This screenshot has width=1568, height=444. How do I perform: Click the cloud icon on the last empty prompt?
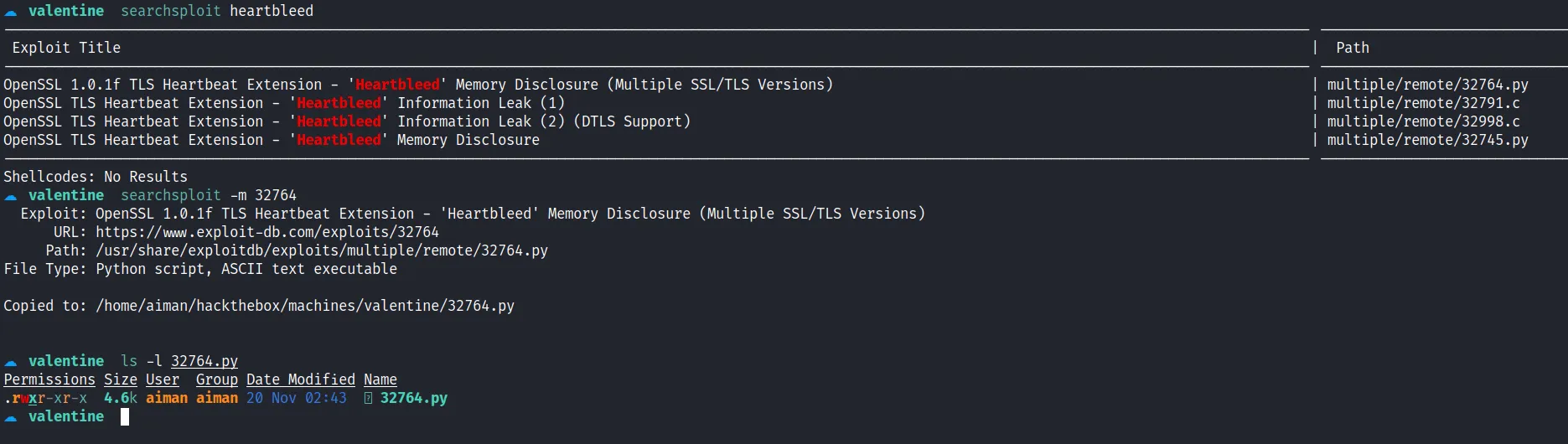click(x=11, y=417)
